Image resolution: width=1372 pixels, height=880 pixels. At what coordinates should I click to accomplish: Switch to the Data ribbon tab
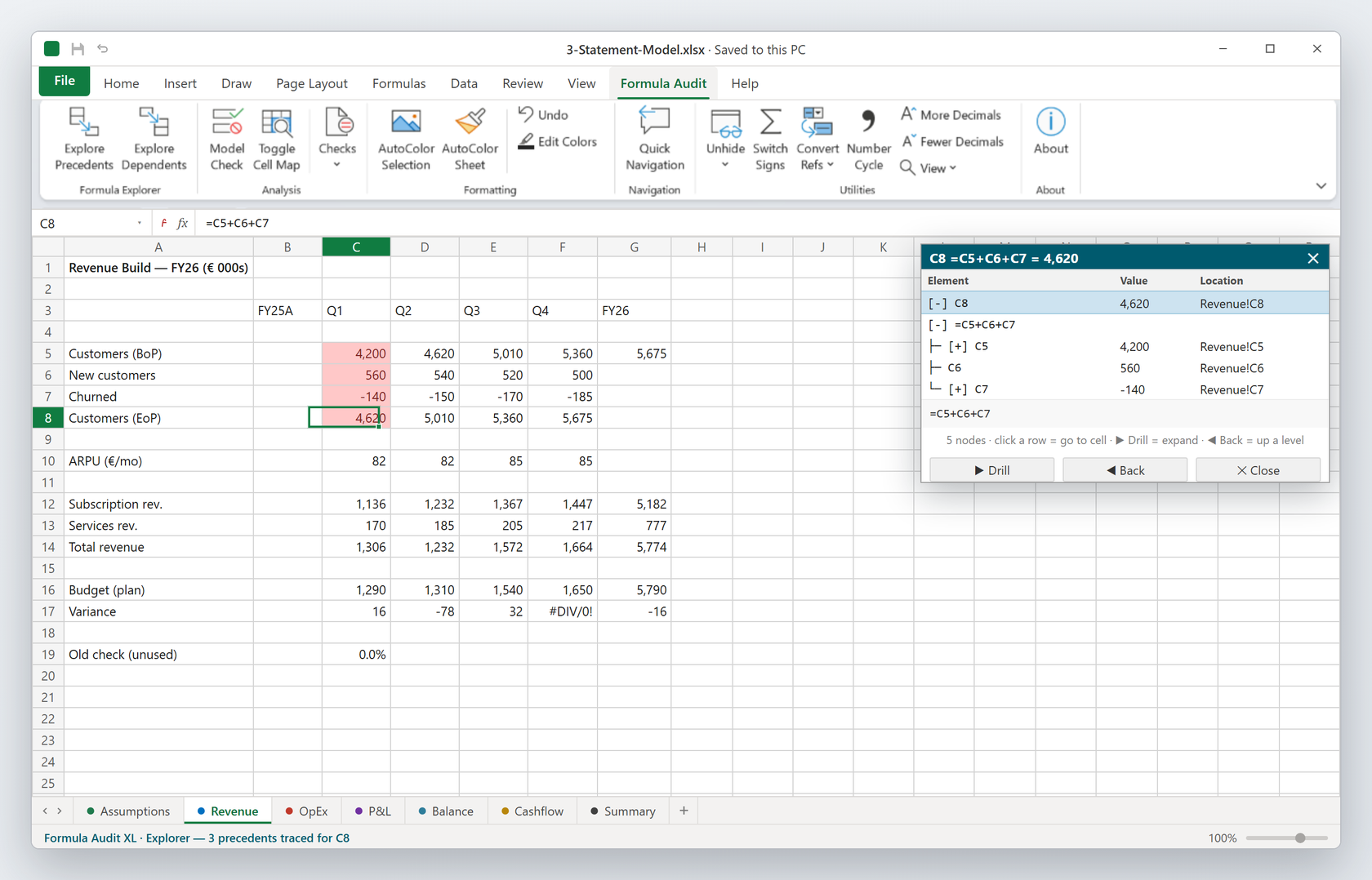[464, 83]
